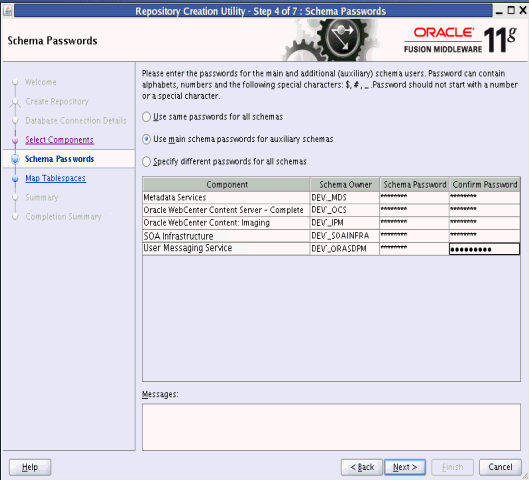529x480 pixels.
Task: Go to the Map Tablespaces step link
Action: [x=56, y=178]
